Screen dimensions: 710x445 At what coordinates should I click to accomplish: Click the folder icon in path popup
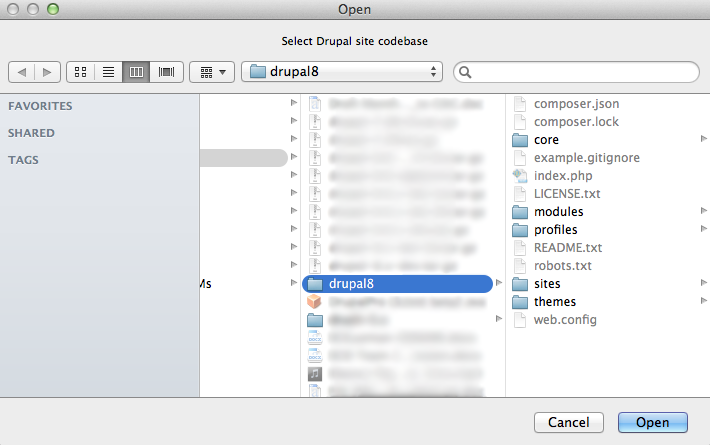pos(258,72)
